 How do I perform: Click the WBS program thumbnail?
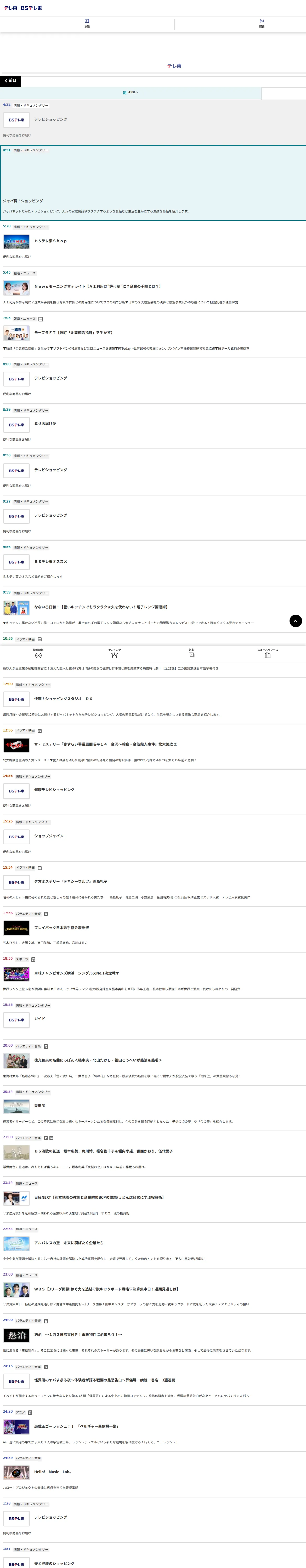point(16,1290)
